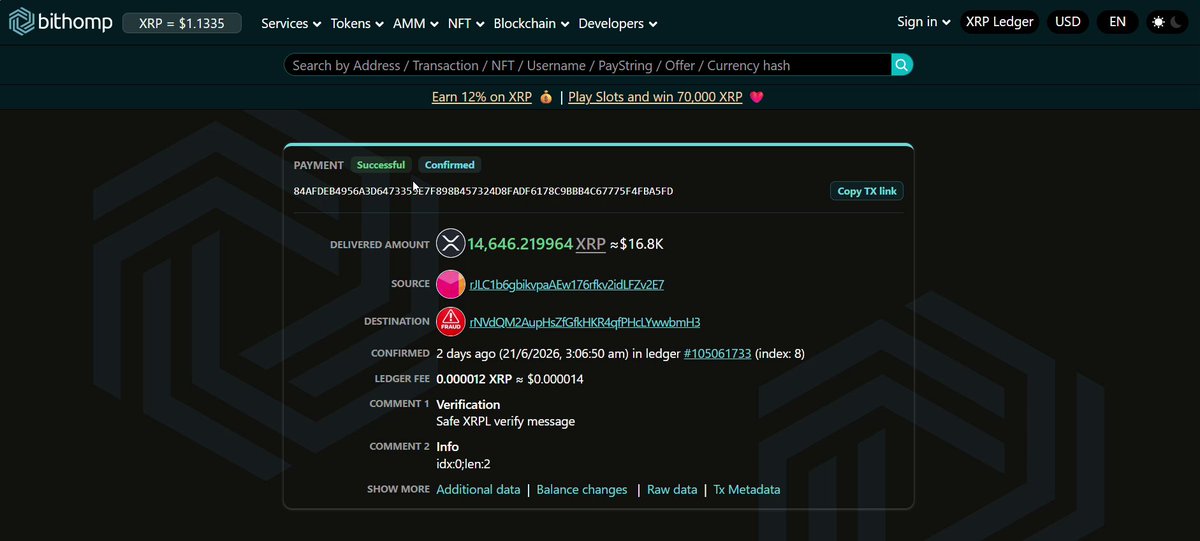Click the XRP price badge
The height and width of the screenshot is (541, 1200).
pyautogui.click(x=181, y=23)
